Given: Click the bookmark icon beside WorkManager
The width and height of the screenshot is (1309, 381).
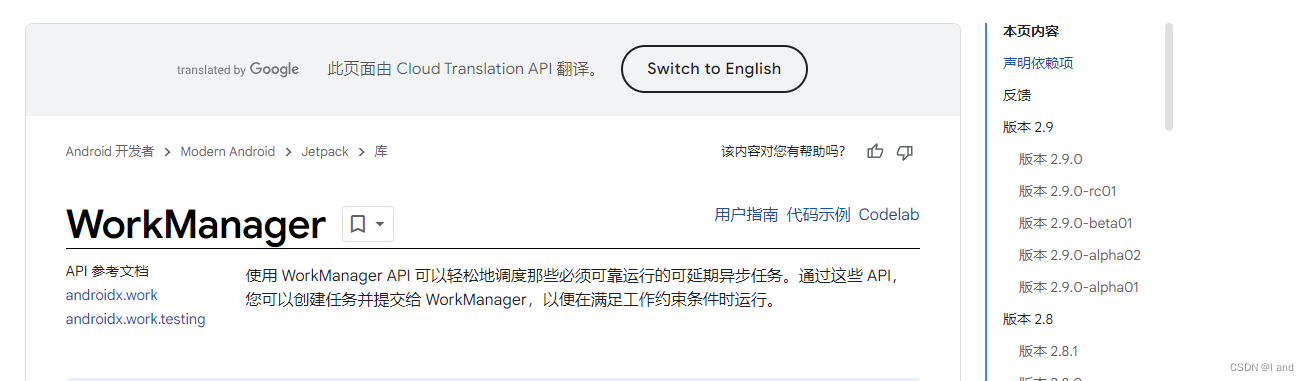Looking at the screenshot, I should coord(358,224).
